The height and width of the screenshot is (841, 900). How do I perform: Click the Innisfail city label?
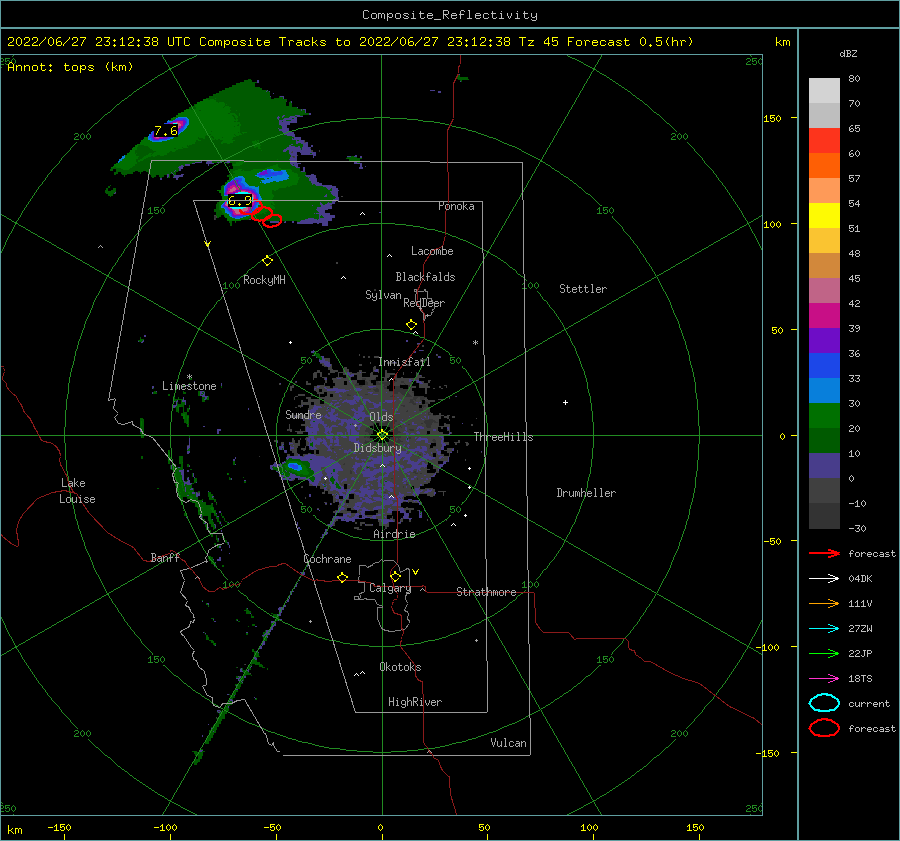click(x=404, y=362)
